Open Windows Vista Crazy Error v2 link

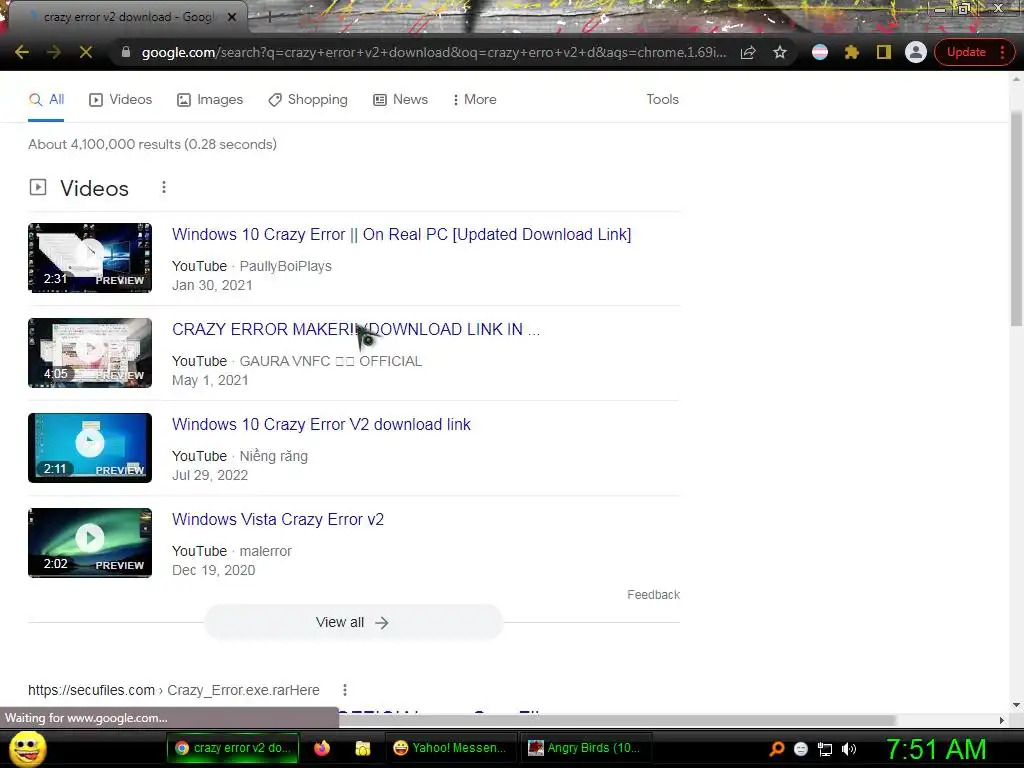278,519
